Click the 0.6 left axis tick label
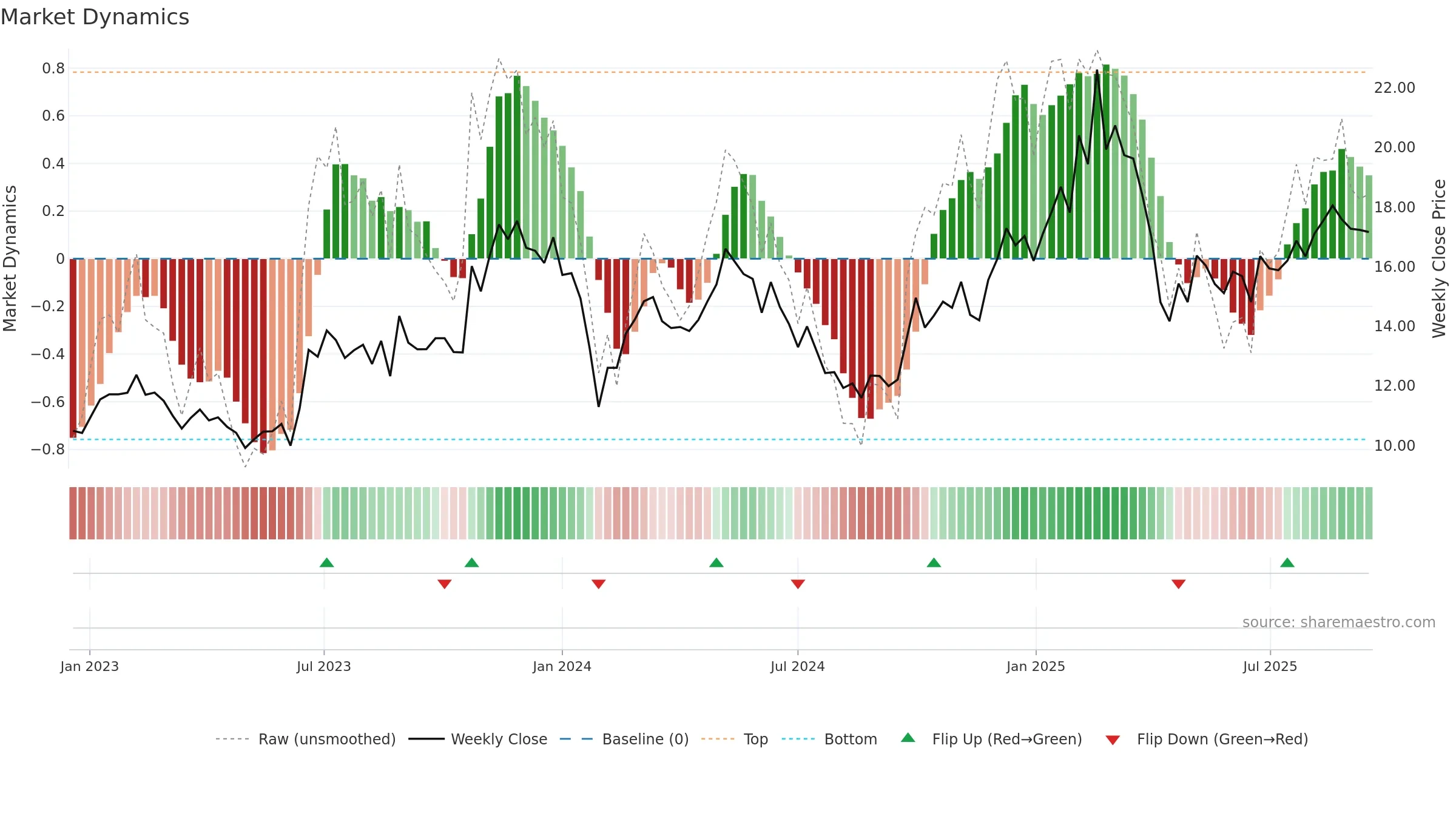Screen dimensions: 1456x819 click(53, 116)
